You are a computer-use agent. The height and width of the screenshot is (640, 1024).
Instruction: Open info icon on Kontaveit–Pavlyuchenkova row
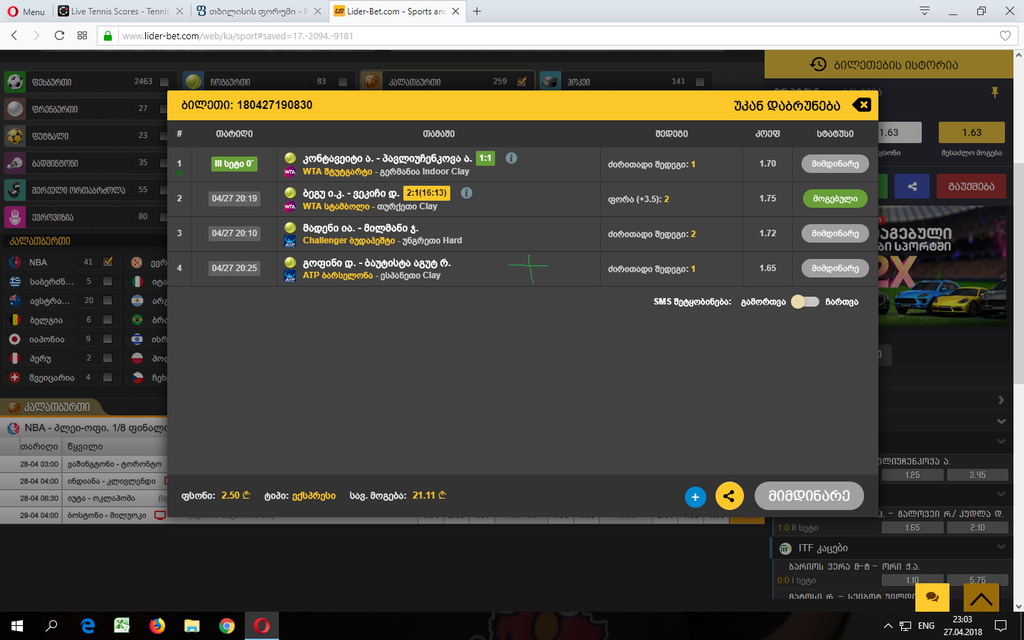click(511, 158)
